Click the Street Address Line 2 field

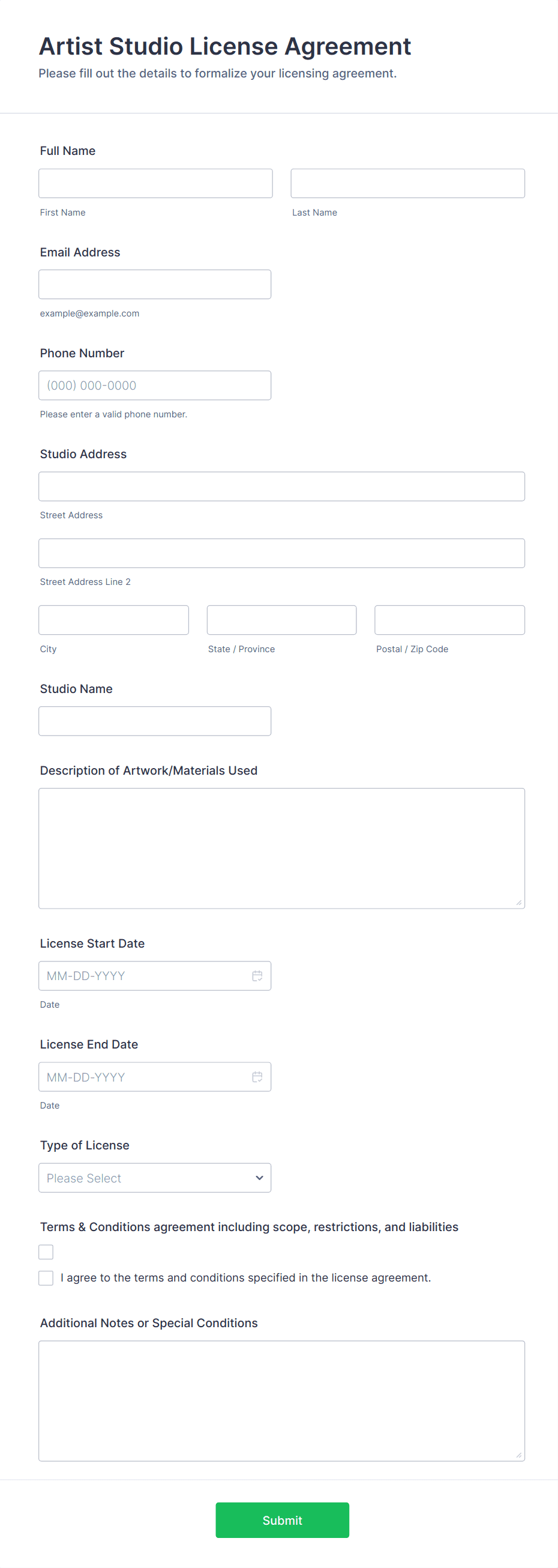(x=281, y=553)
